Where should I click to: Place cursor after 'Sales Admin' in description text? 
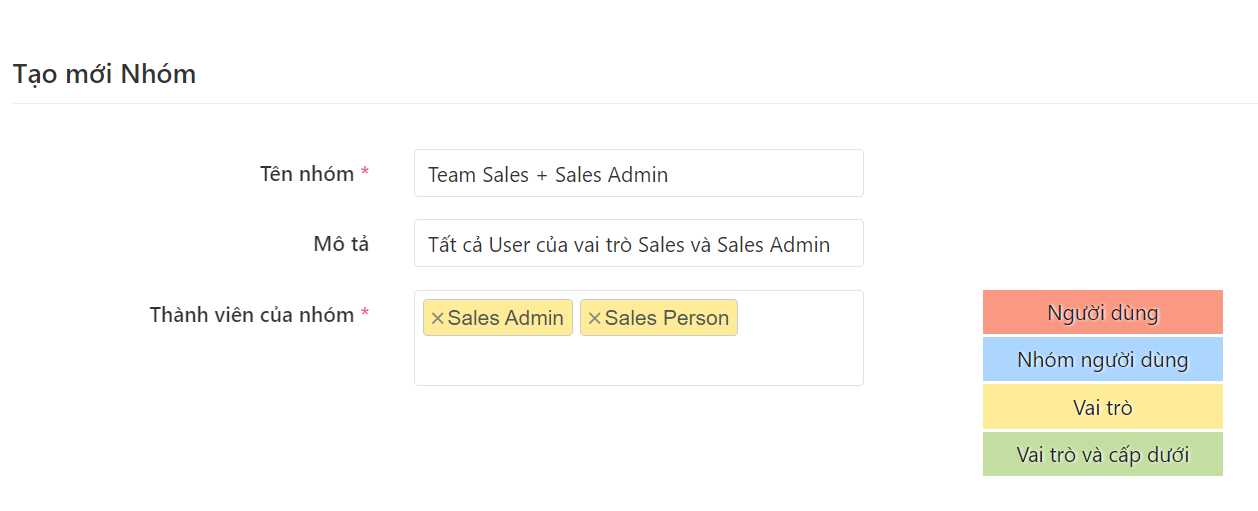tap(832, 245)
